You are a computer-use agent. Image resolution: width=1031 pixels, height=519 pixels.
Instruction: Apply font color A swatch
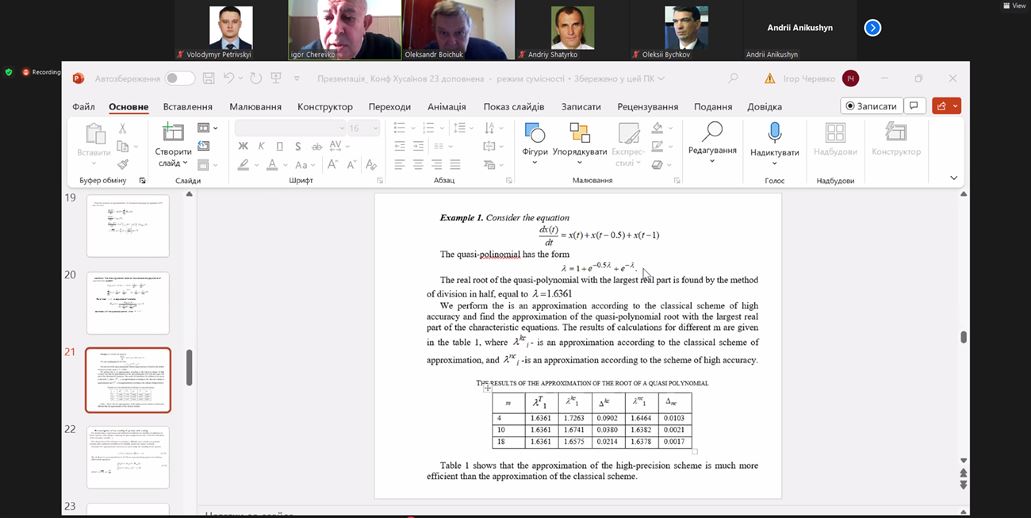[x=272, y=164]
